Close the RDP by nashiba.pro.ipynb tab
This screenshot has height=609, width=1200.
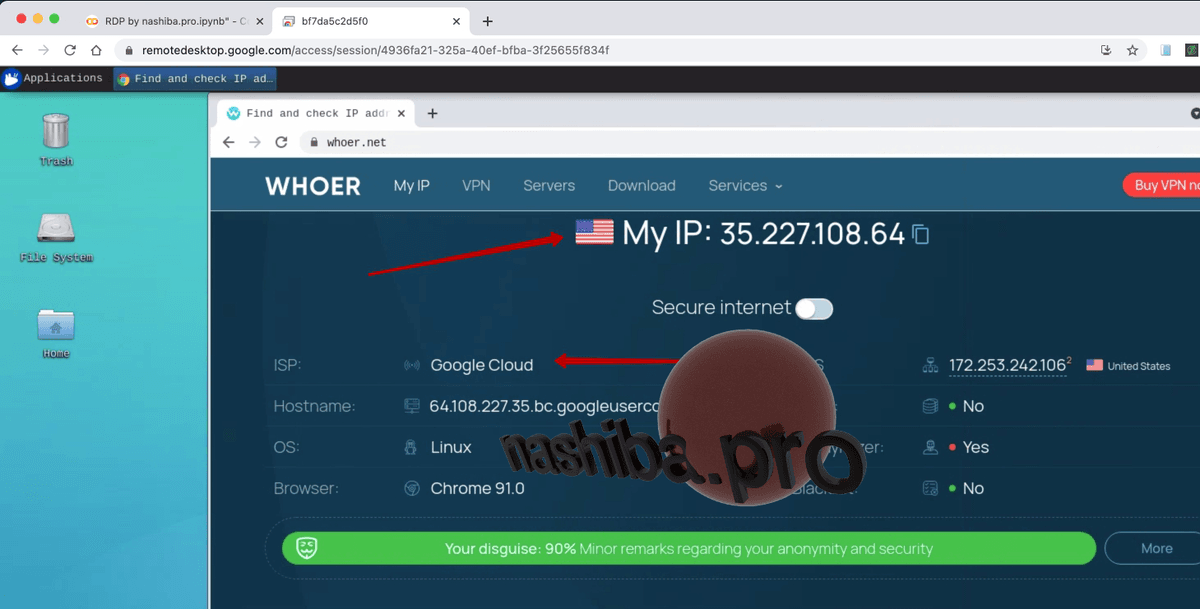[259, 21]
